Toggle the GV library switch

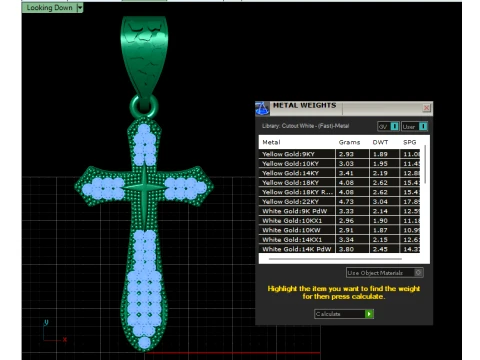388,126
